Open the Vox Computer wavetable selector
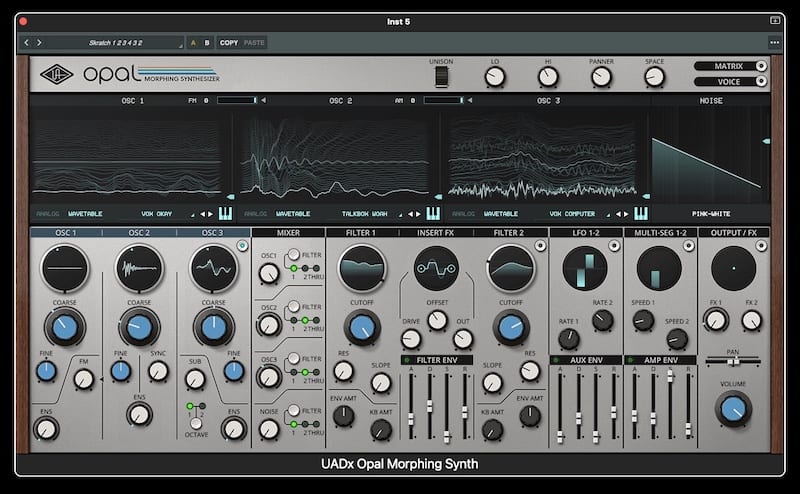 pyautogui.click(x=572, y=214)
